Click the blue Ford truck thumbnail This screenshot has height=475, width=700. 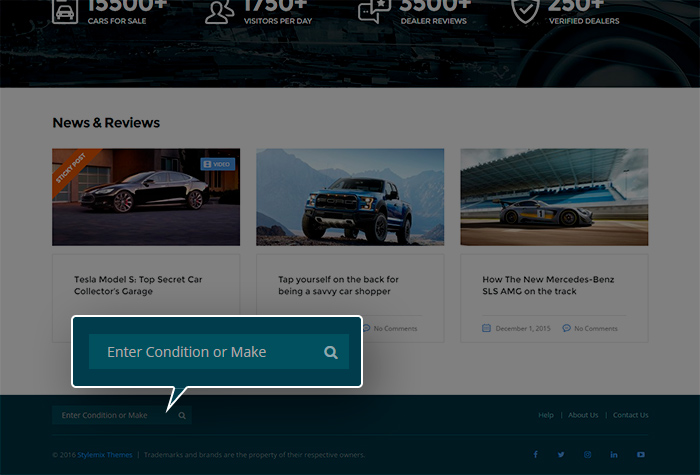pos(350,197)
